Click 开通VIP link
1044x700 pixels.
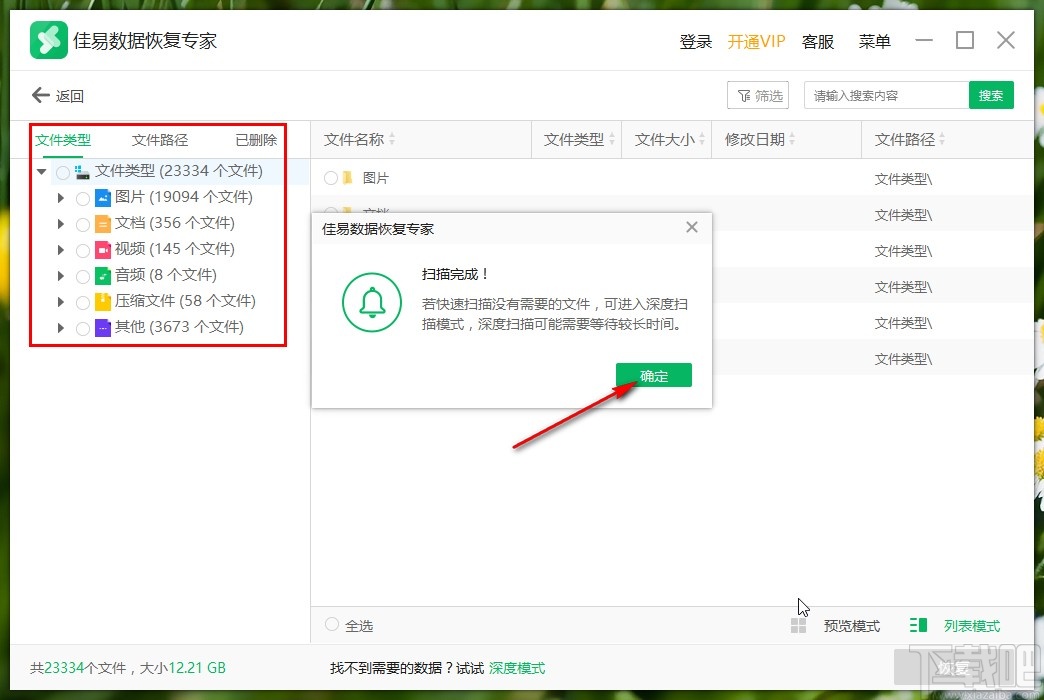(756, 41)
